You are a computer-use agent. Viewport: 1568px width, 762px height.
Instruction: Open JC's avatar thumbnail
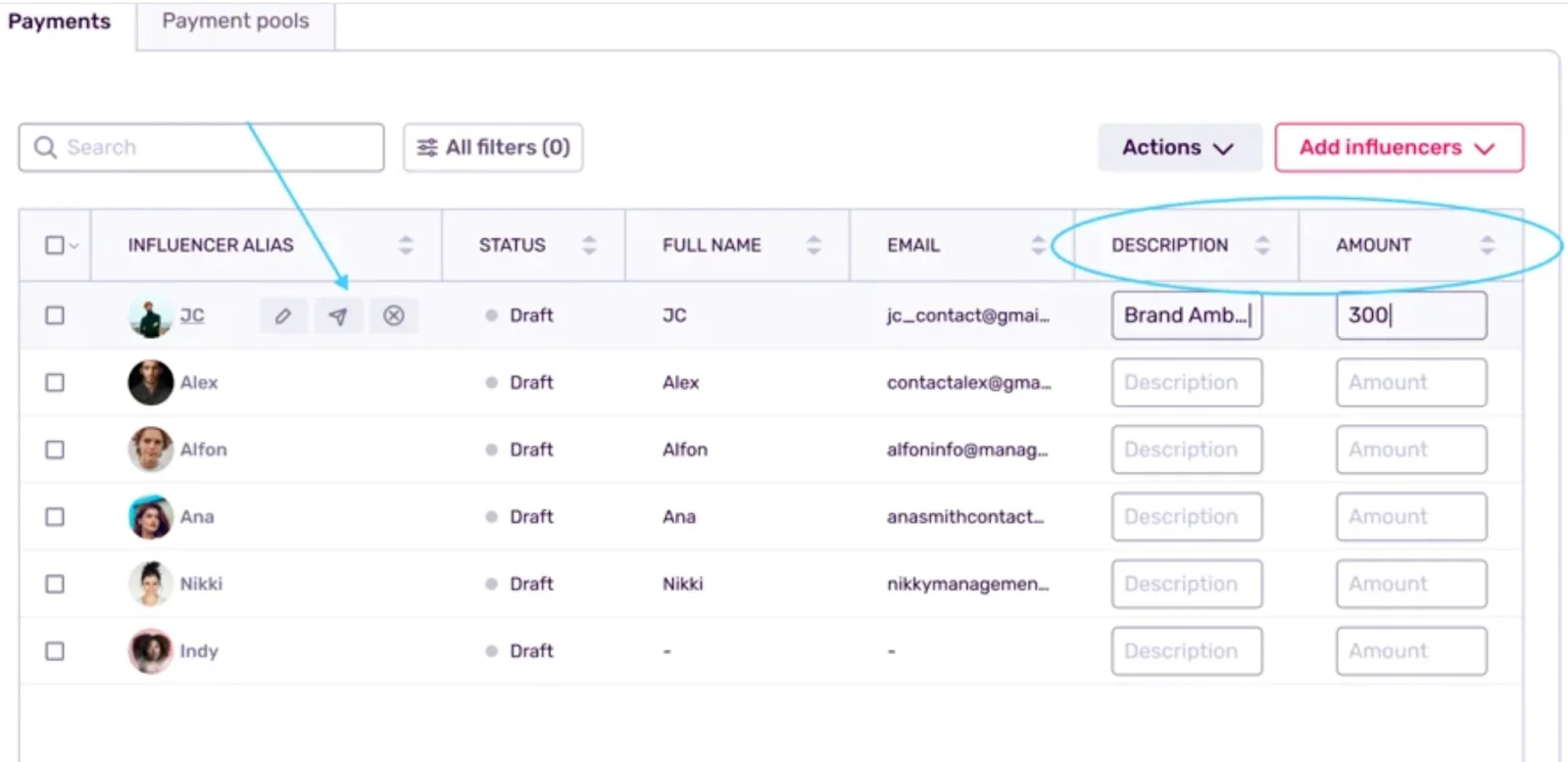tap(150, 316)
